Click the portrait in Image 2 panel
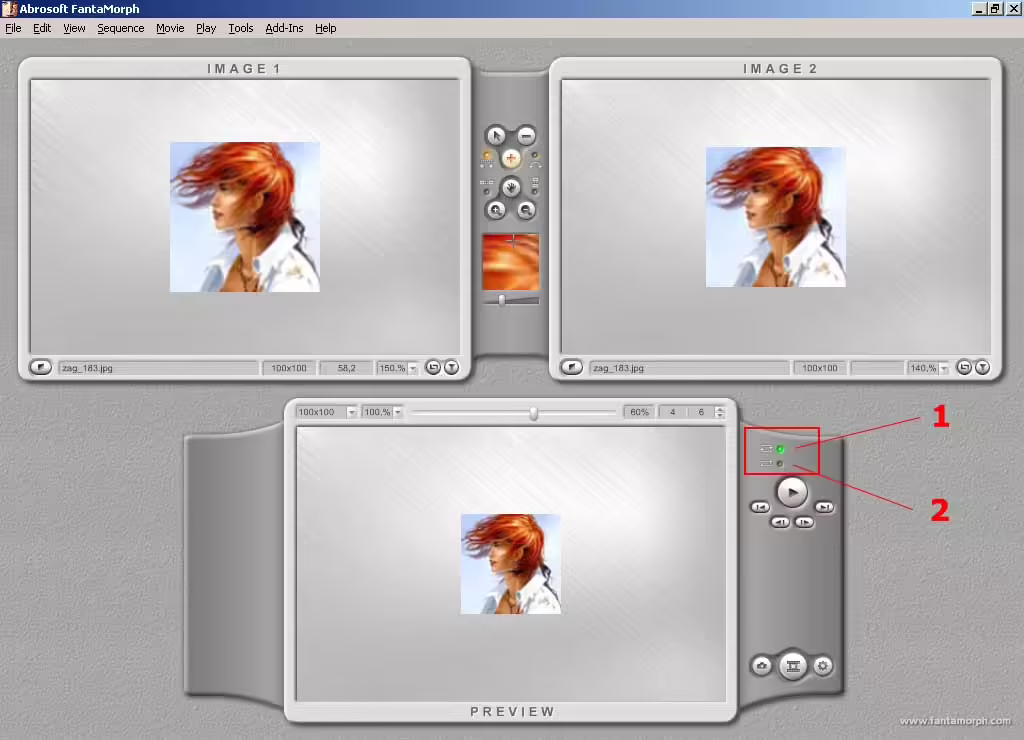Viewport: 1024px width, 740px height. [776, 217]
